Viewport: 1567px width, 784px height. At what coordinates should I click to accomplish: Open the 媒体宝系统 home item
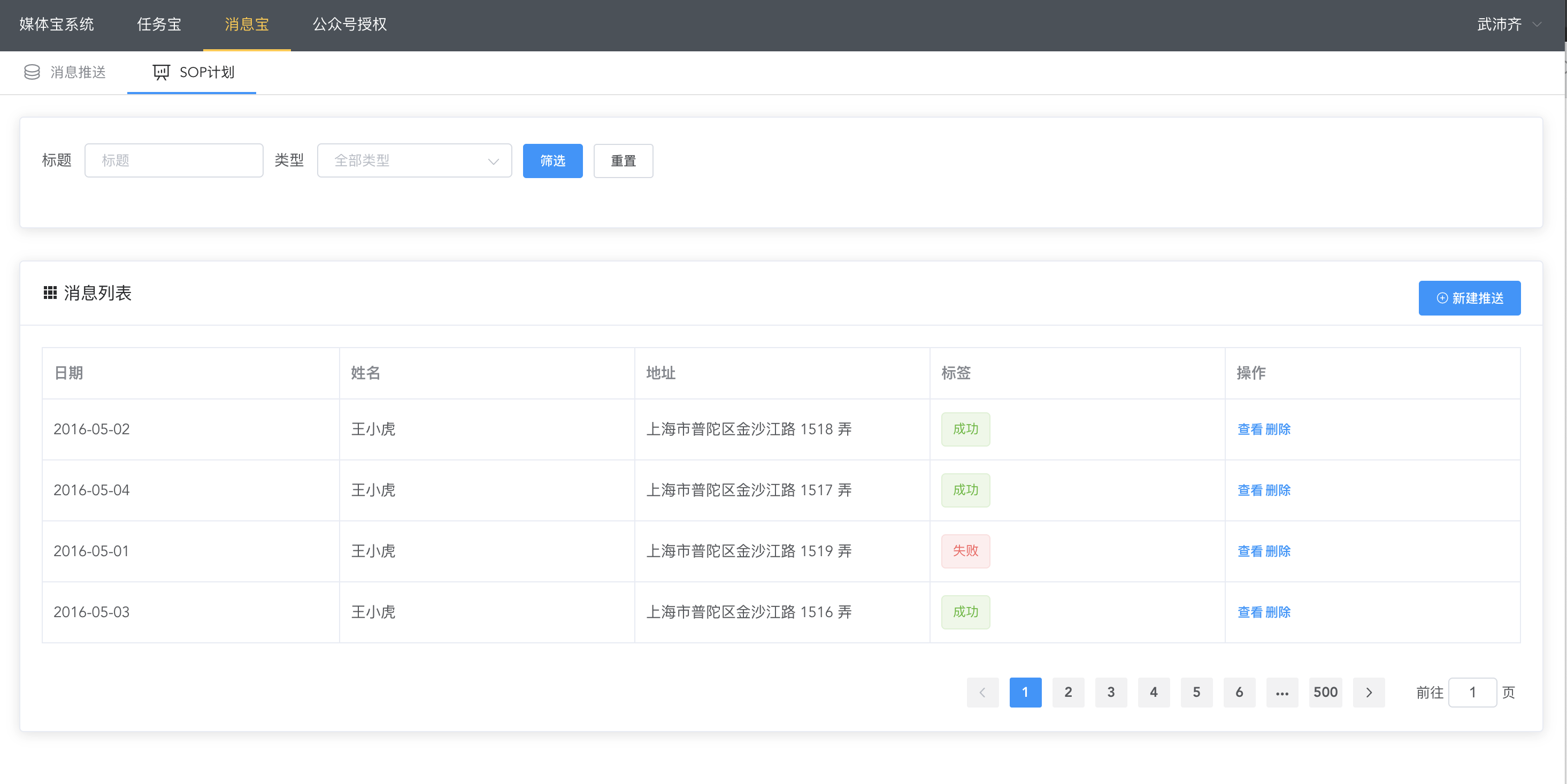pos(57,24)
